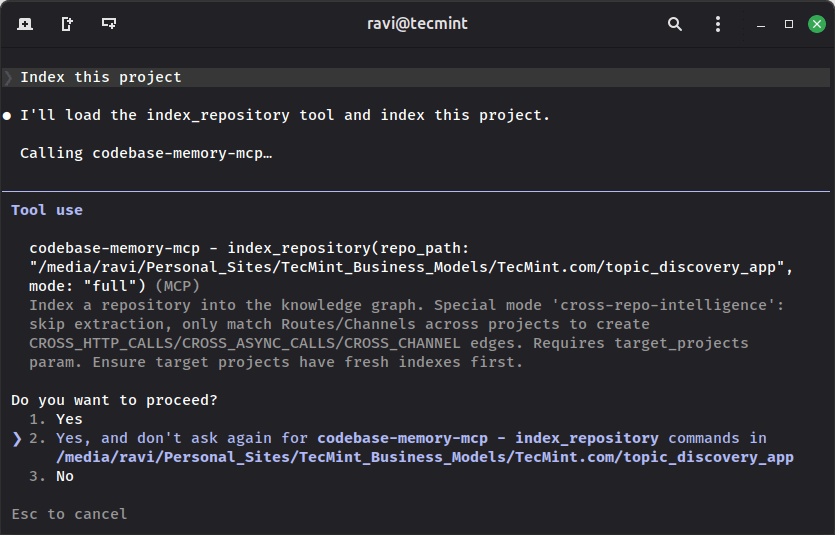The height and width of the screenshot is (535, 835).
Task: Select option 1. Yes
Action: click(x=56, y=419)
